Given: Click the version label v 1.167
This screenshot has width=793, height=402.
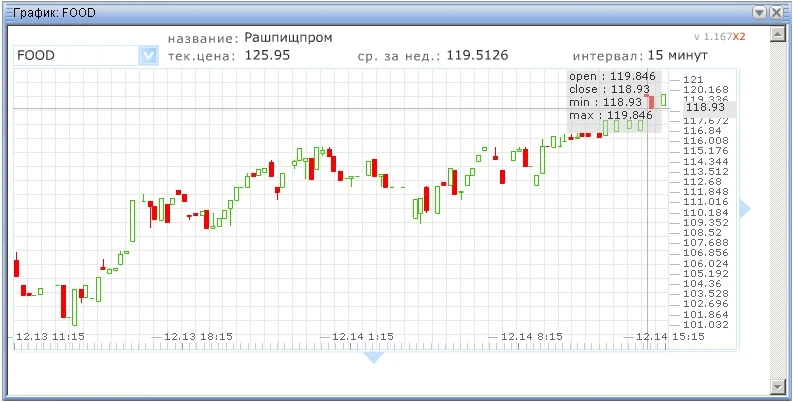Looking at the screenshot, I should coord(713,36).
